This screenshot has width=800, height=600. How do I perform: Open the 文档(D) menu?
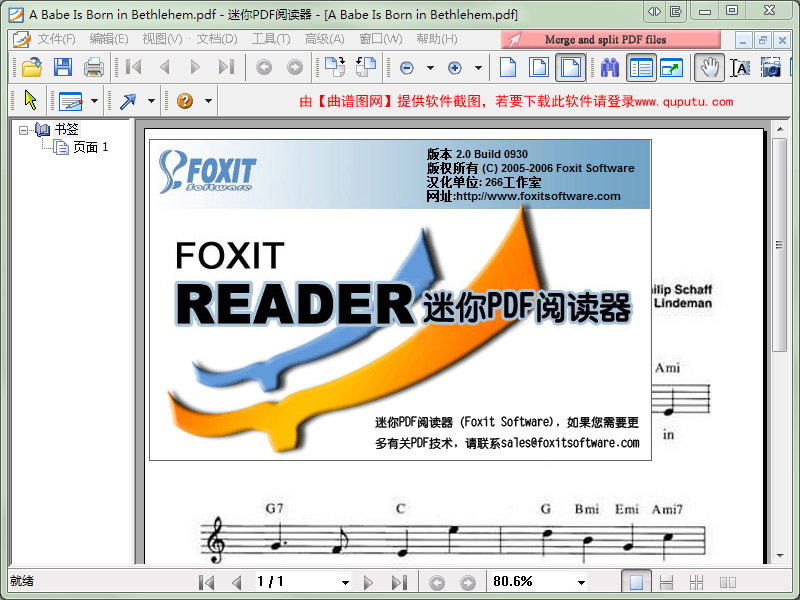click(x=217, y=39)
